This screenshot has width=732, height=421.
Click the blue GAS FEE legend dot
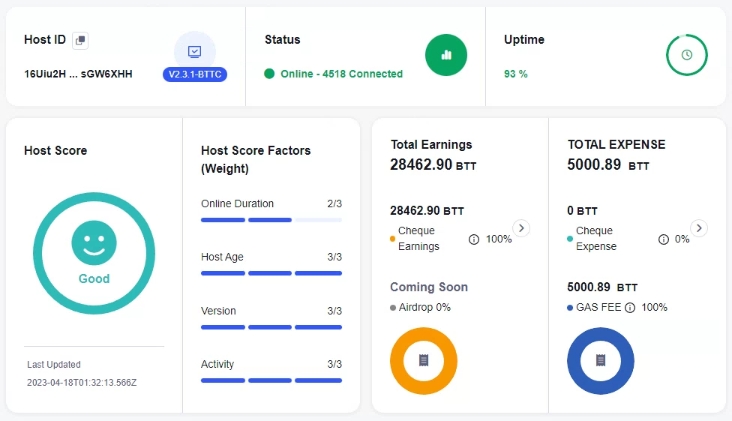click(x=570, y=308)
